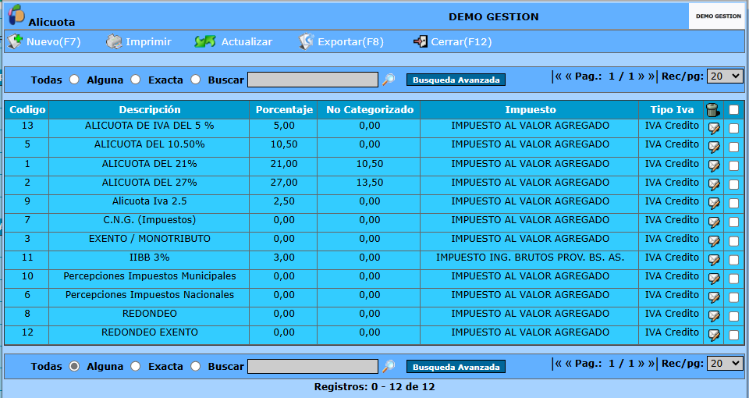Click the Exportar(F8) icon

pyautogui.click(x=306, y=42)
